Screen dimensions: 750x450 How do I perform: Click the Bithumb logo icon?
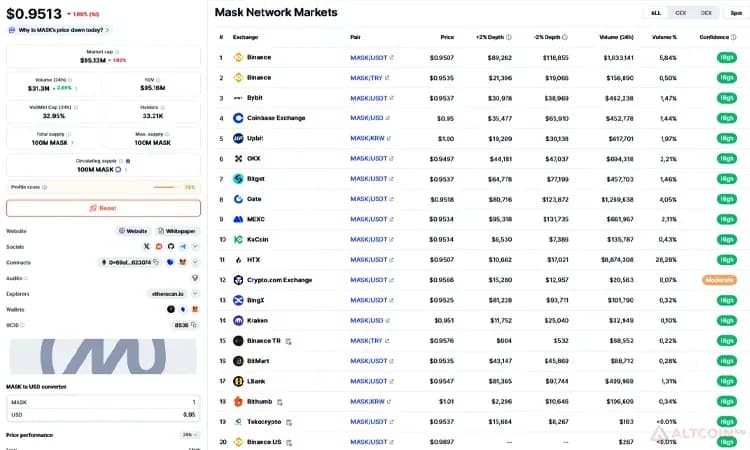(x=238, y=401)
